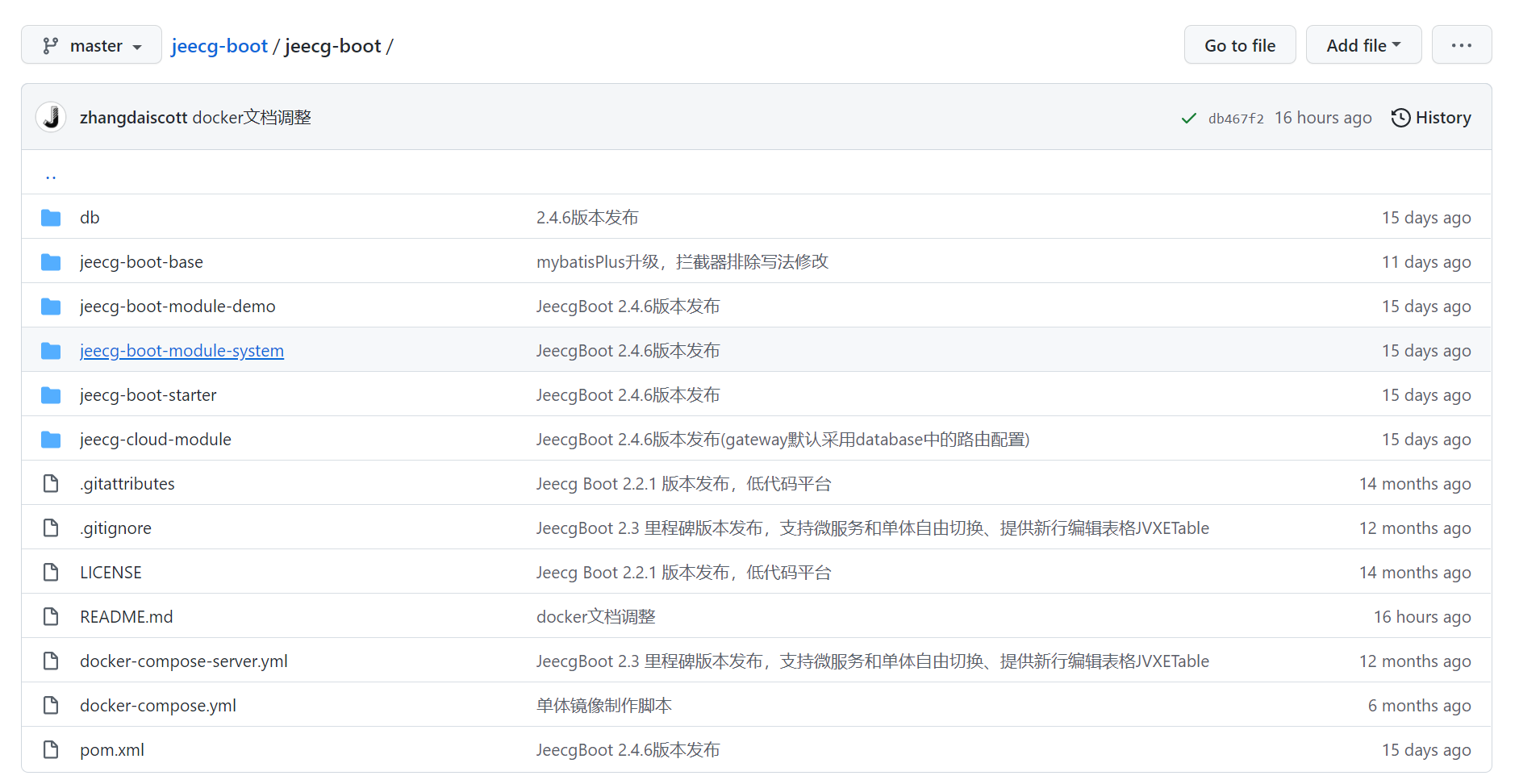Open the jeecg-boot-module-system folder
The image size is (1519, 784).
(182, 350)
